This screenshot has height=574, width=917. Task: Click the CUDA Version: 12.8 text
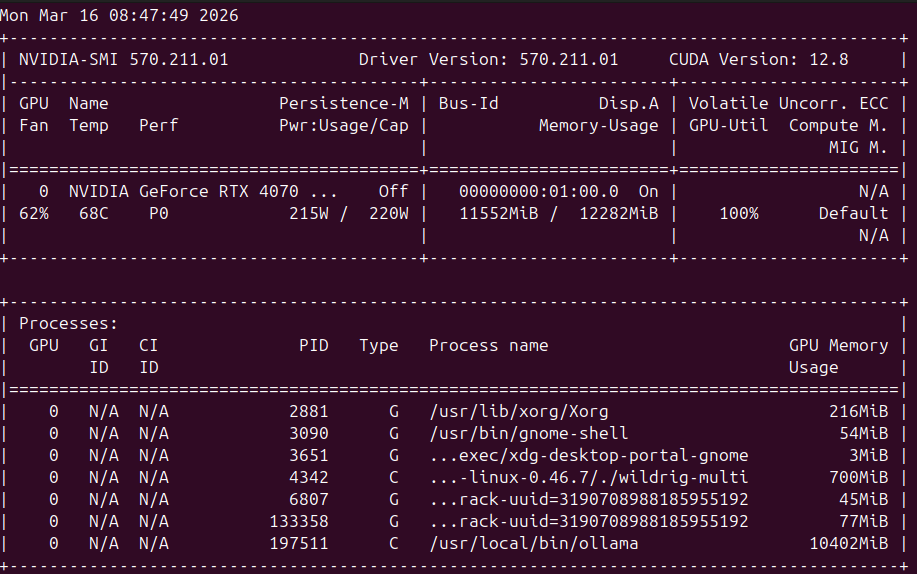759,60
